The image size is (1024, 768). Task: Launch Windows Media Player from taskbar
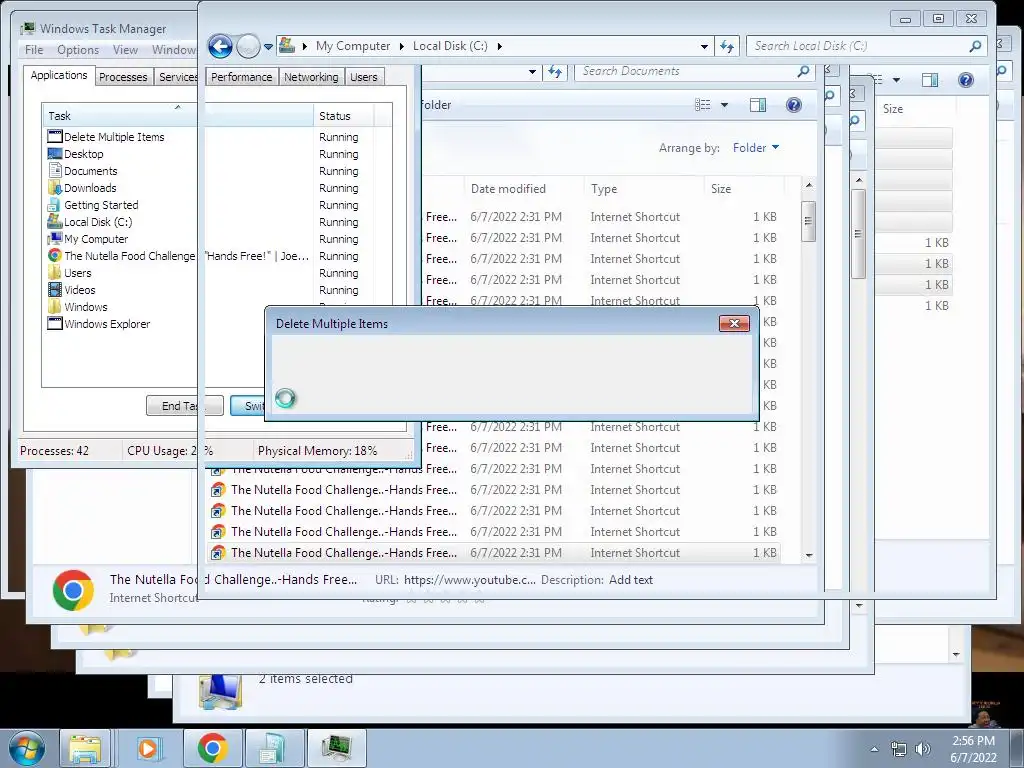tap(148, 748)
